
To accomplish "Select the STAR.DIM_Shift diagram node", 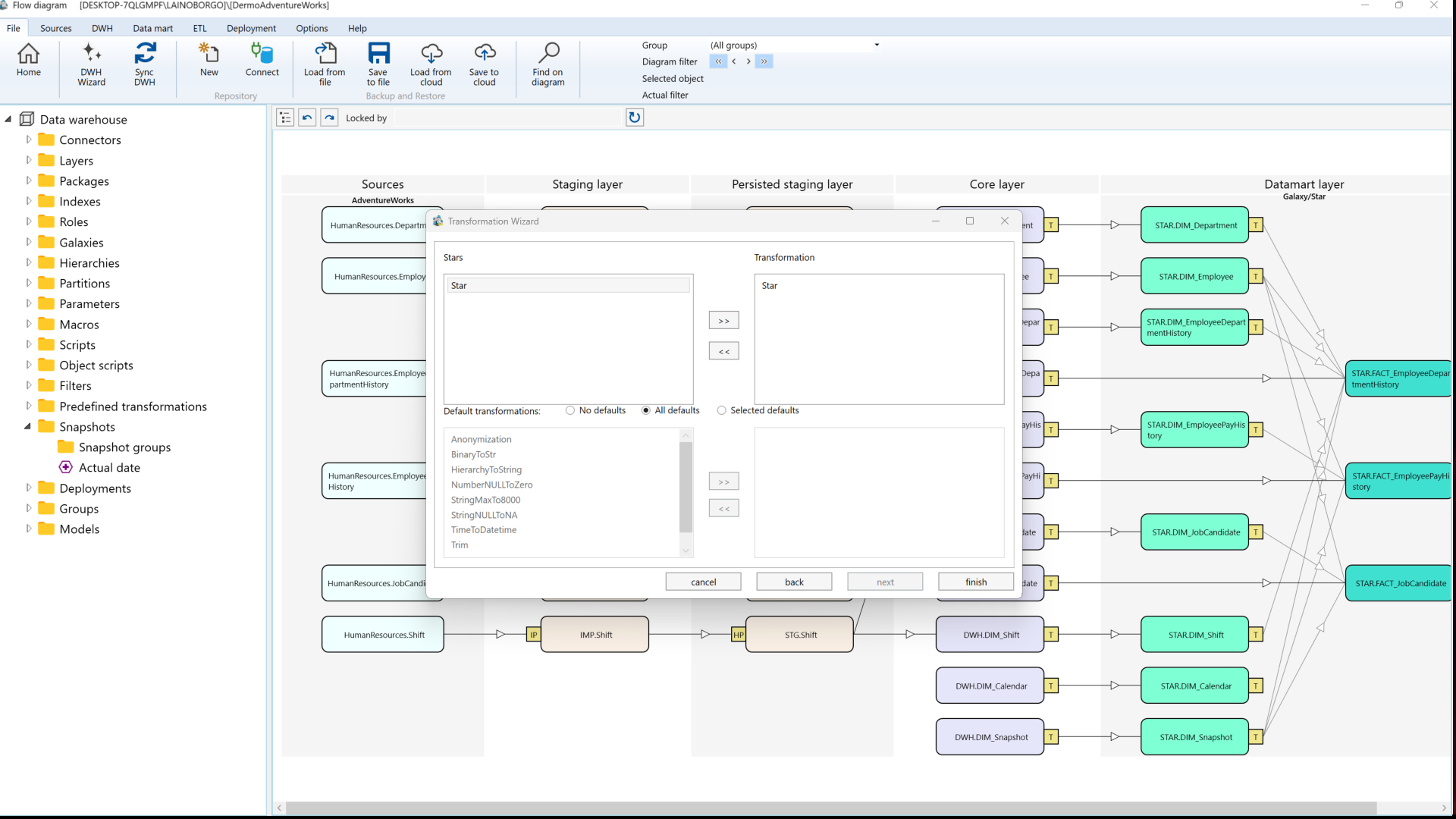I will (x=1195, y=635).
